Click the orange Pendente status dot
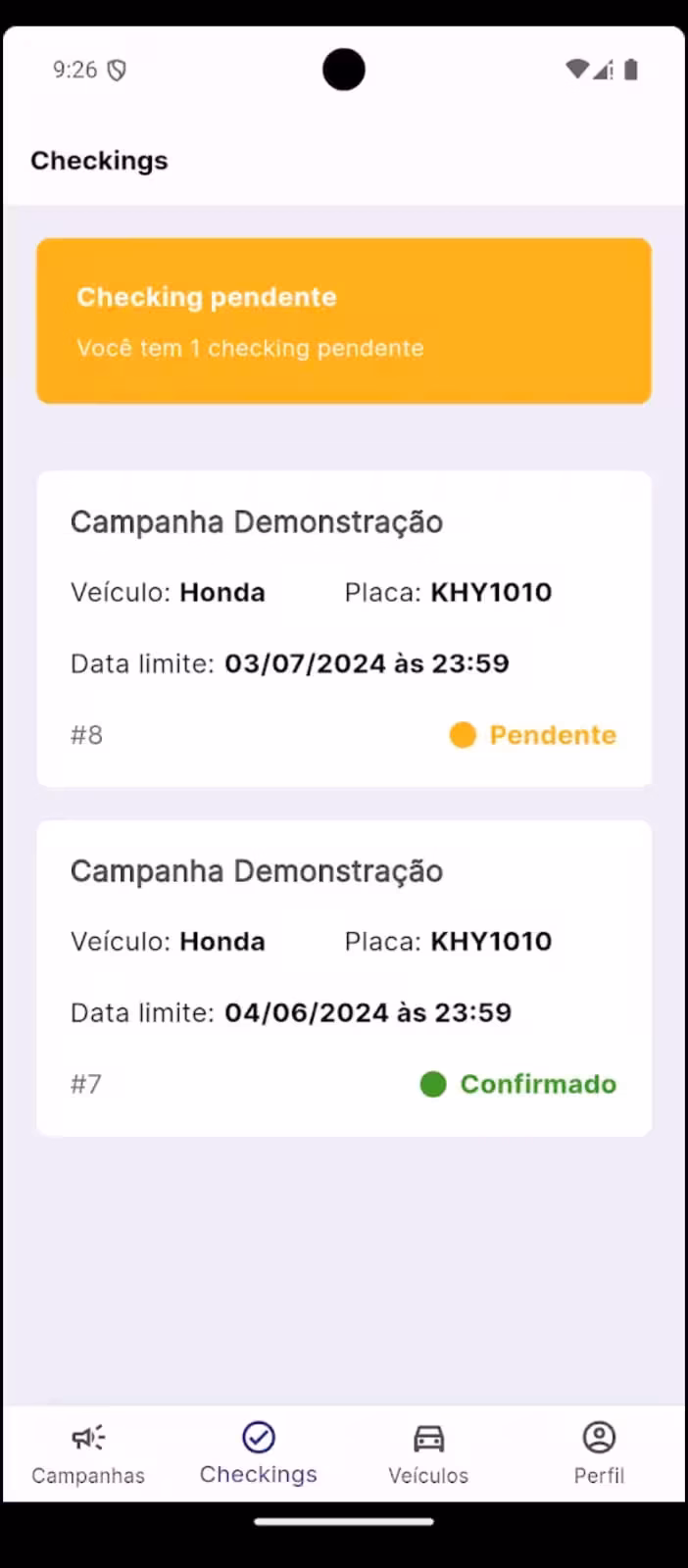Screen dimensions: 688x1568 tap(463, 735)
